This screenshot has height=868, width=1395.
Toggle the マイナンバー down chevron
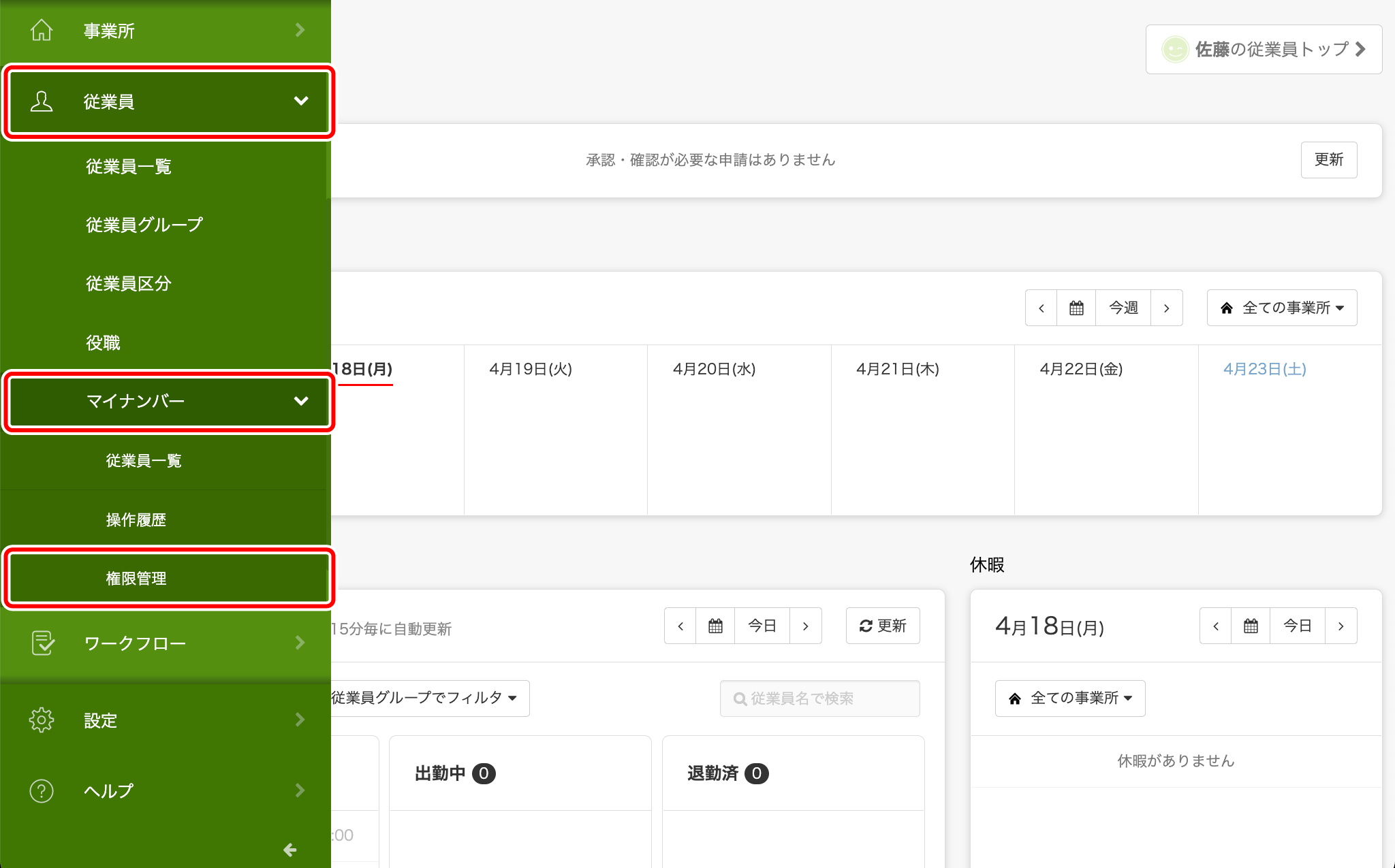tap(301, 401)
